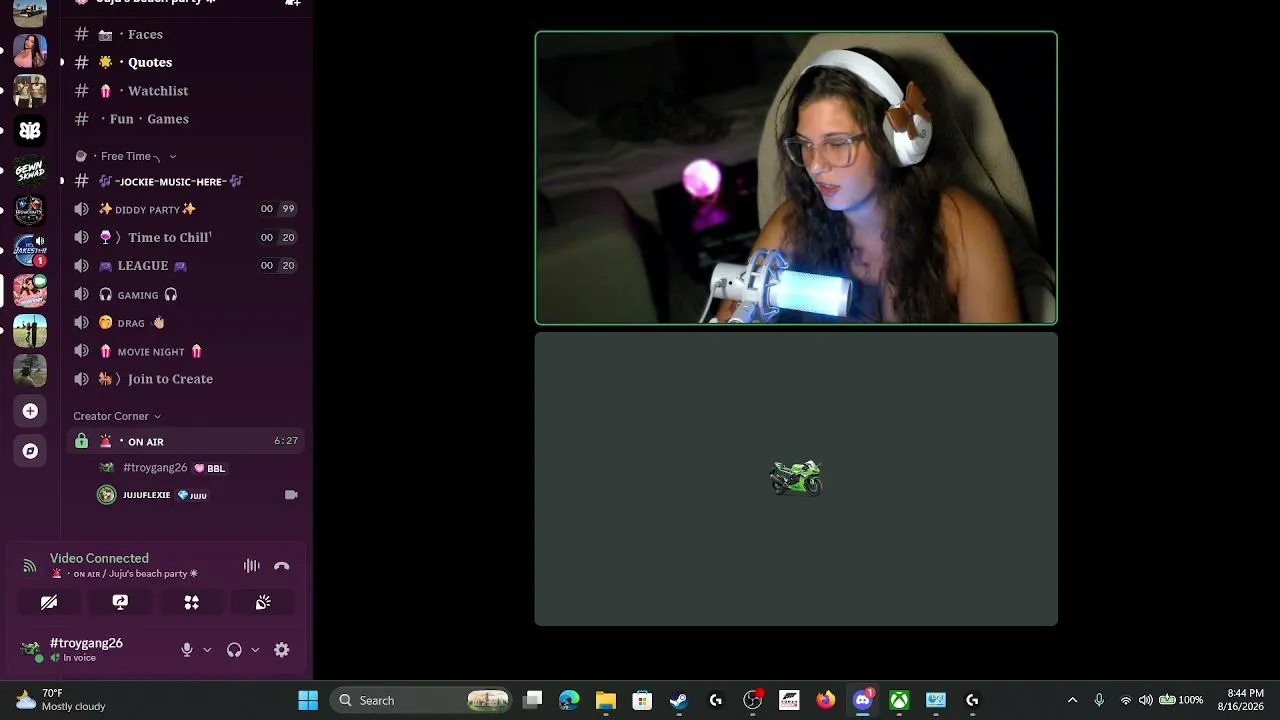Join the DRAG voice channel
This screenshot has width=1280, height=720.
click(185, 323)
